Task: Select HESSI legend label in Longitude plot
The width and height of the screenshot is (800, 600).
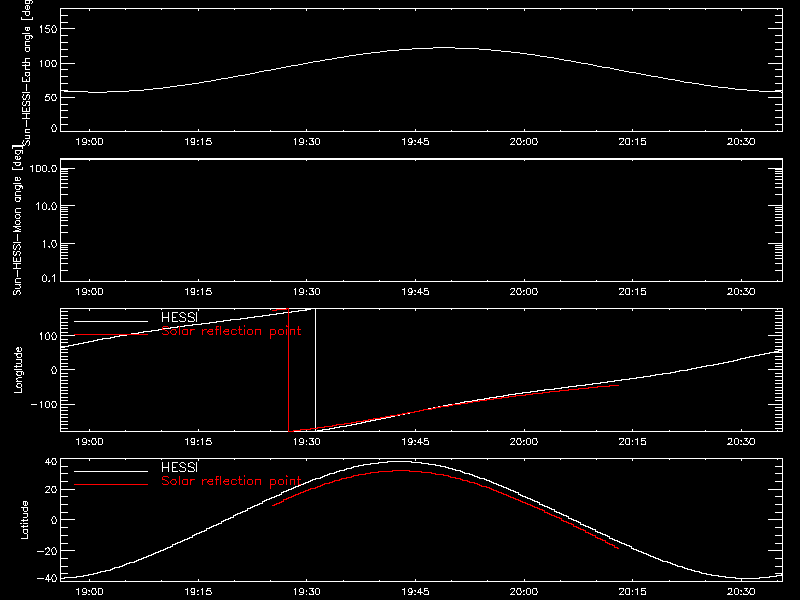Action: 179,317
